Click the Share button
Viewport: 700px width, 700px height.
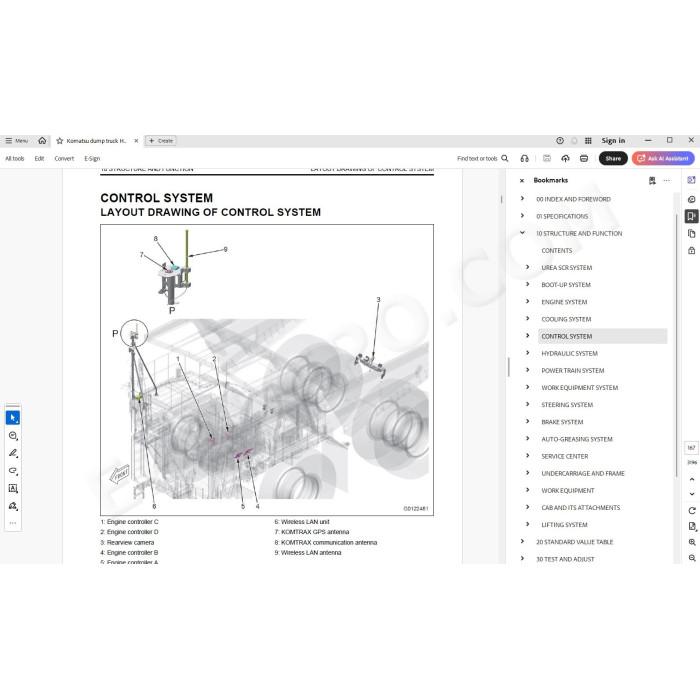coord(613,158)
